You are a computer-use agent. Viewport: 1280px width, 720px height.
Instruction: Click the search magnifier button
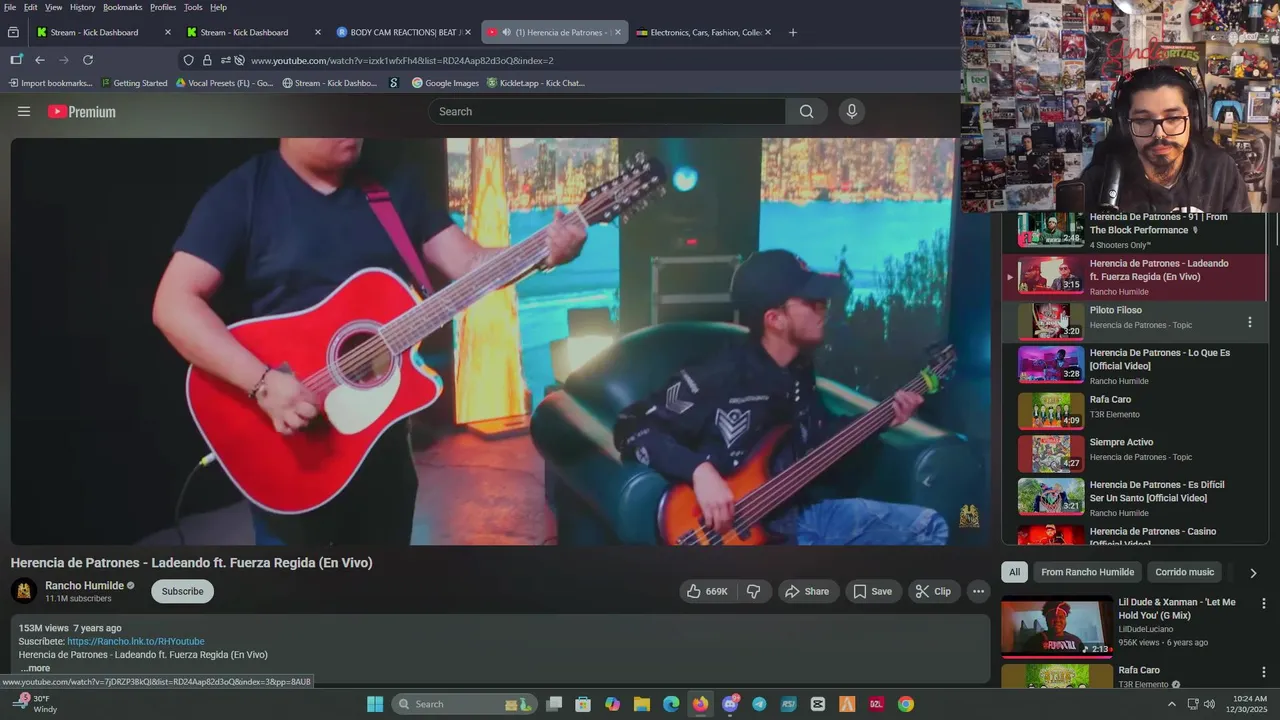coord(806,112)
